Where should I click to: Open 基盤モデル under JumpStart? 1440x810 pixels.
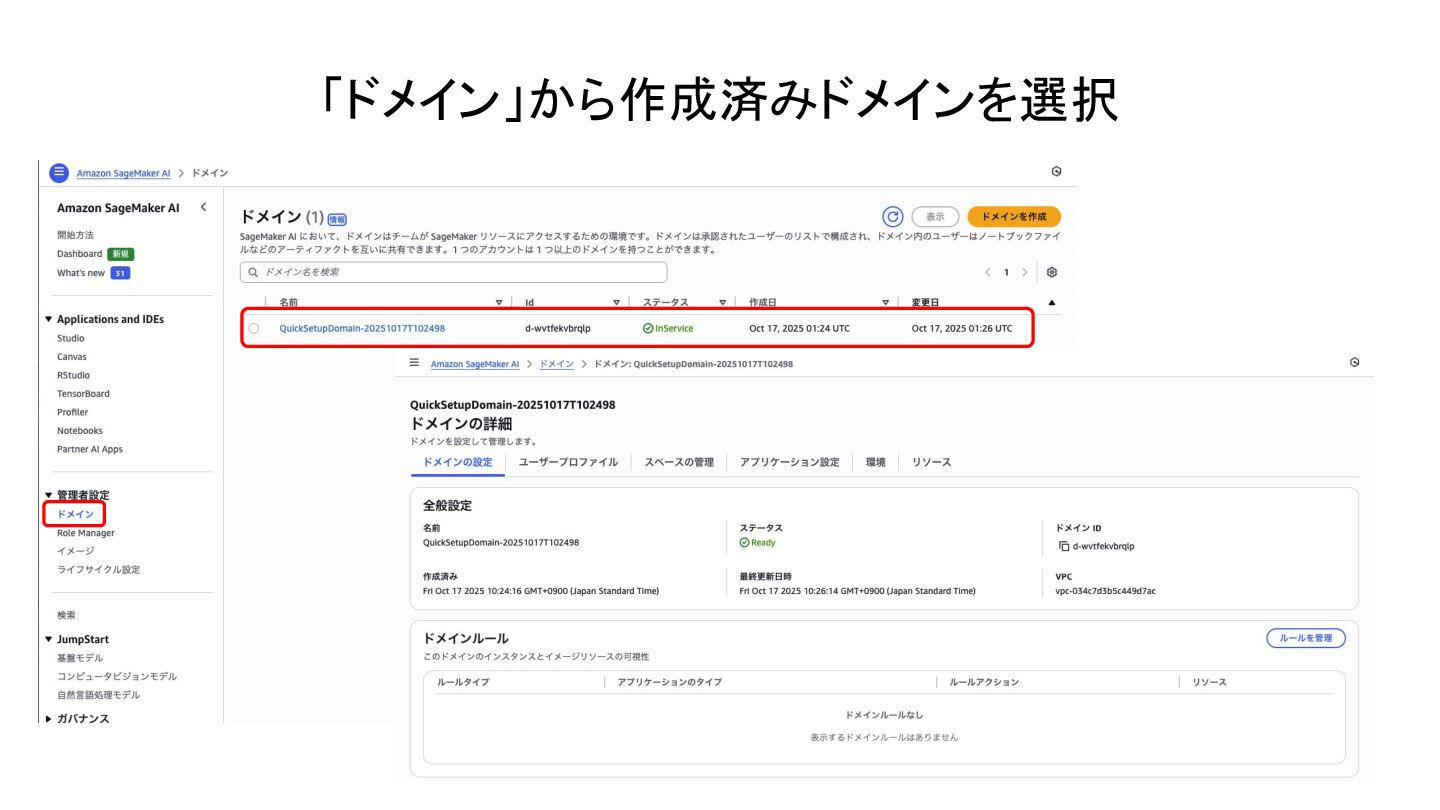coord(80,658)
